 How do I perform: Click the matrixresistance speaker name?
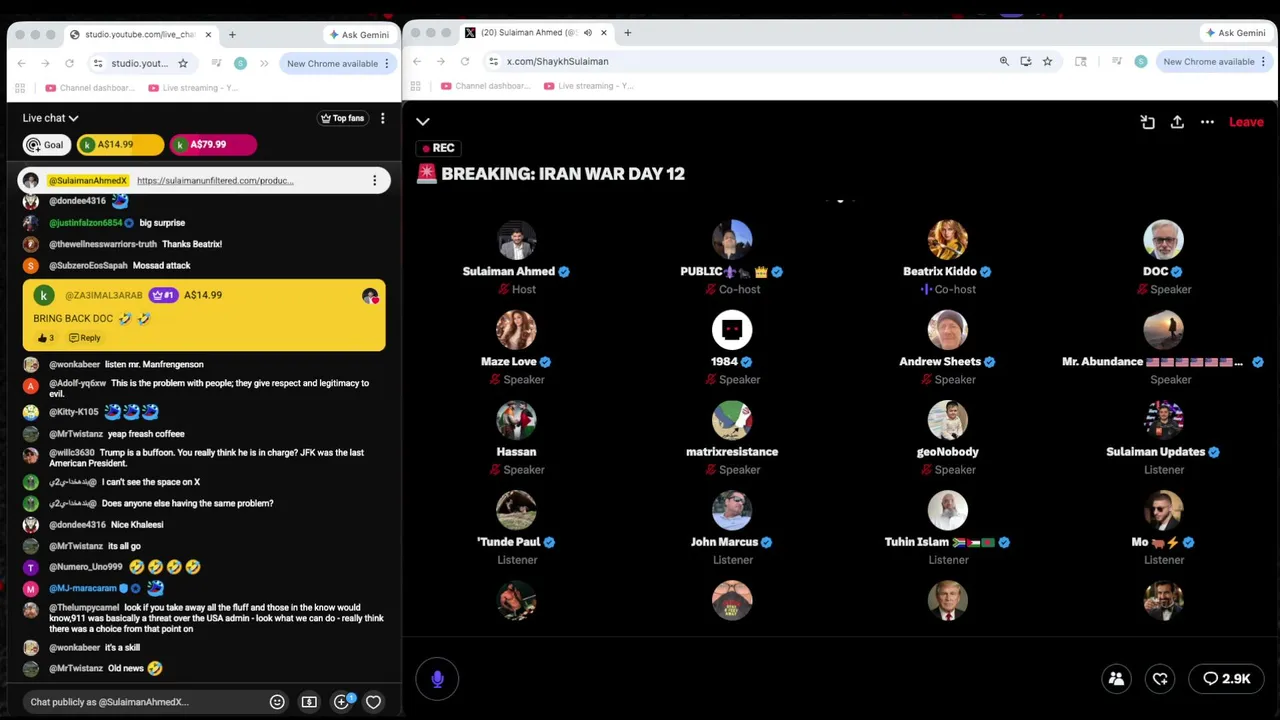coord(732,452)
